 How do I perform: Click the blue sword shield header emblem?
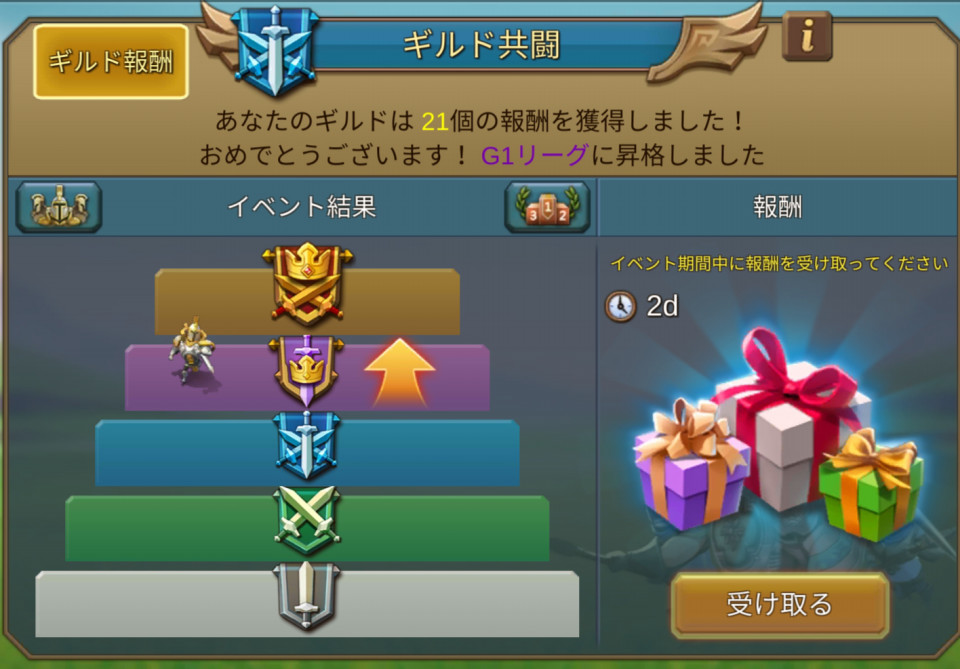tap(275, 50)
